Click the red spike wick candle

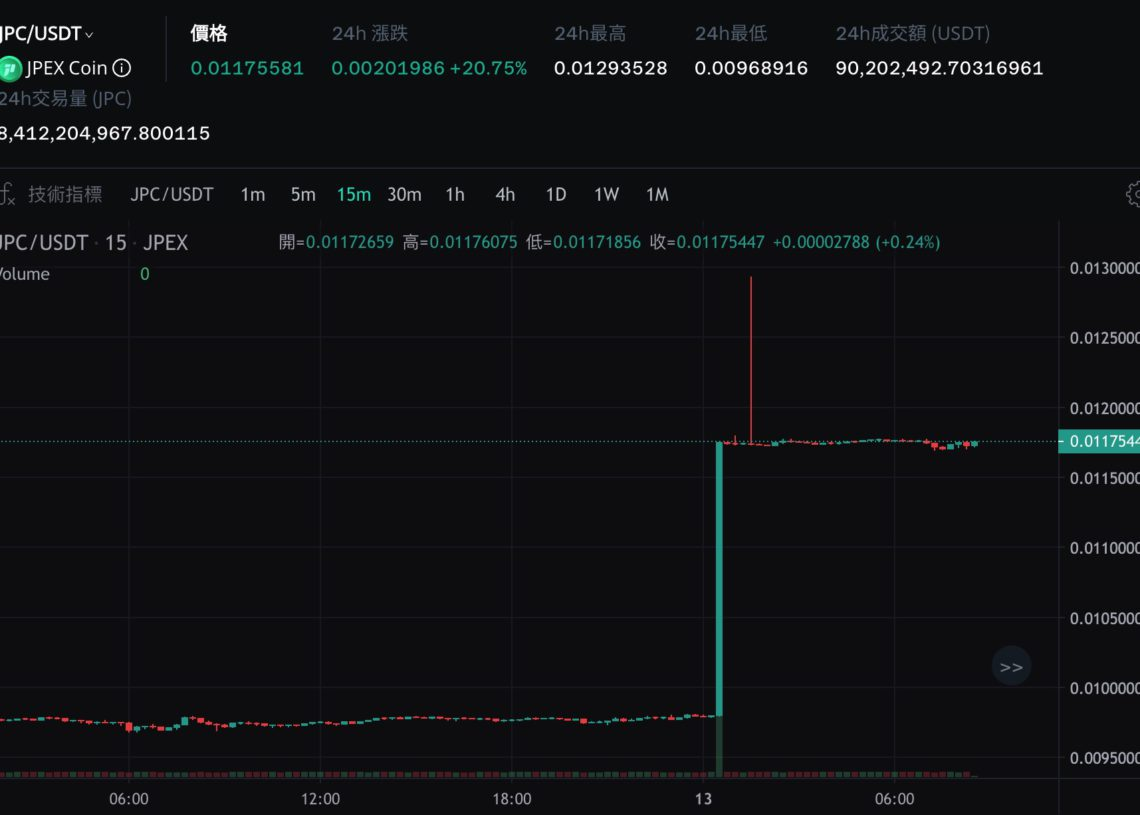751,360
